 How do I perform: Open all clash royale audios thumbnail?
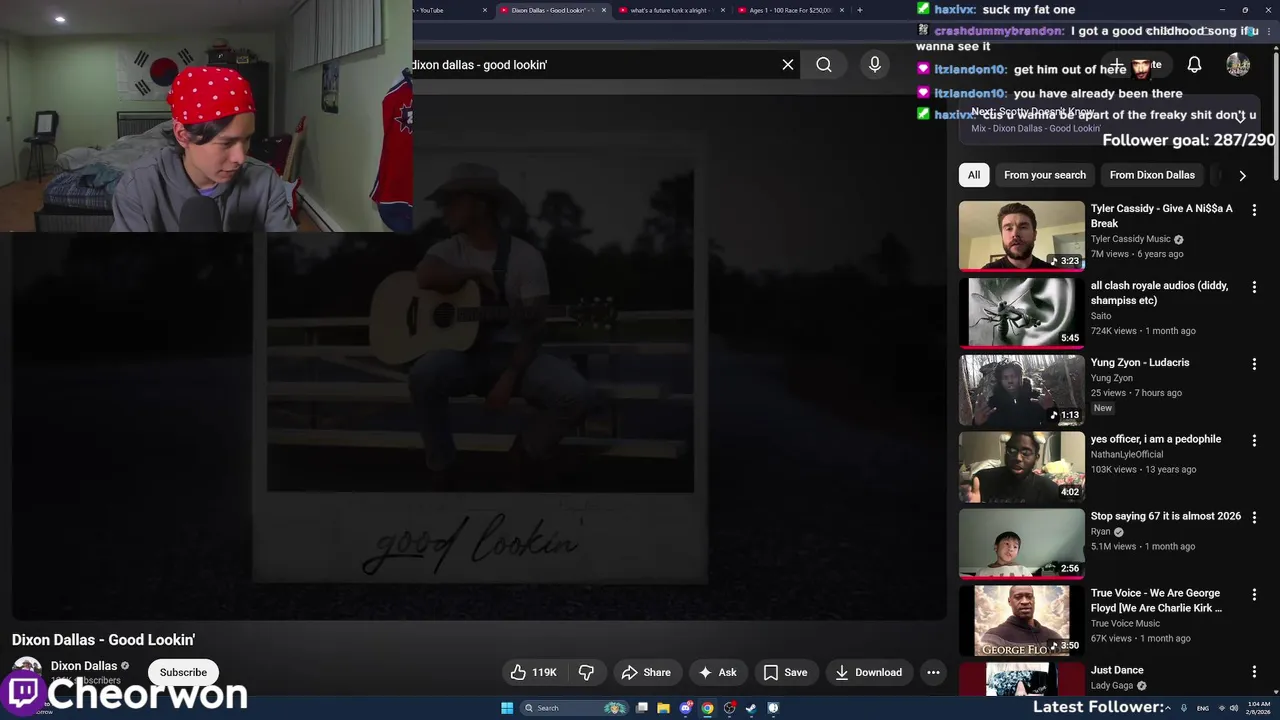1021,313
